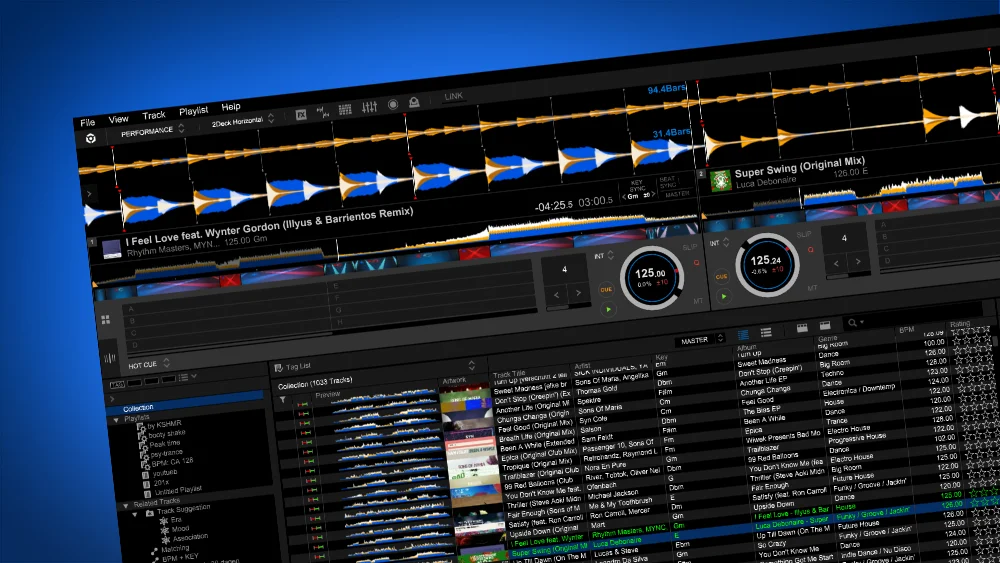Open the Track menu
Image resolution: width=1000 pixels, height=563 pixels.
[154, 115]
